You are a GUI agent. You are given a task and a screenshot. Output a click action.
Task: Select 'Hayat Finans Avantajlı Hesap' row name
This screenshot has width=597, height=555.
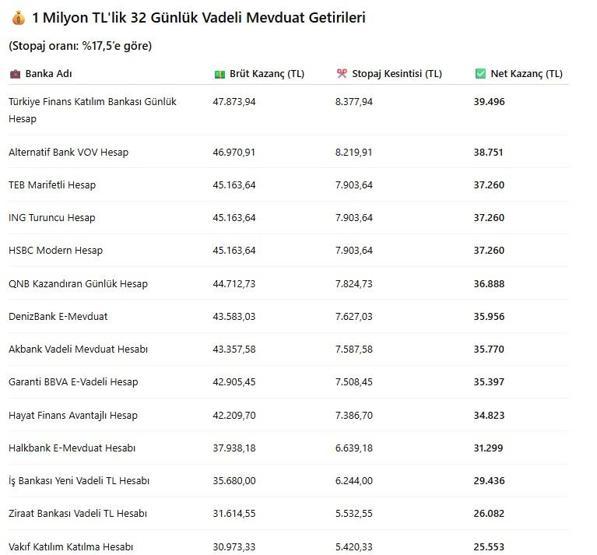[x=73, y=416]
